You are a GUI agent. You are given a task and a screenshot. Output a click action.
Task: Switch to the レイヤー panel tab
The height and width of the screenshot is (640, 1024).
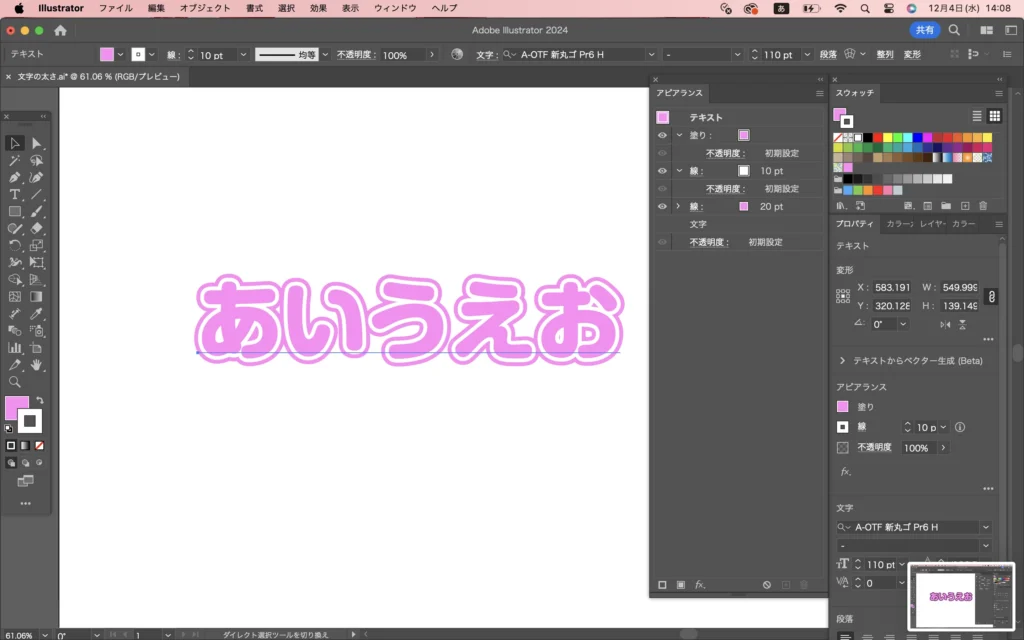(x=932, y=224)
